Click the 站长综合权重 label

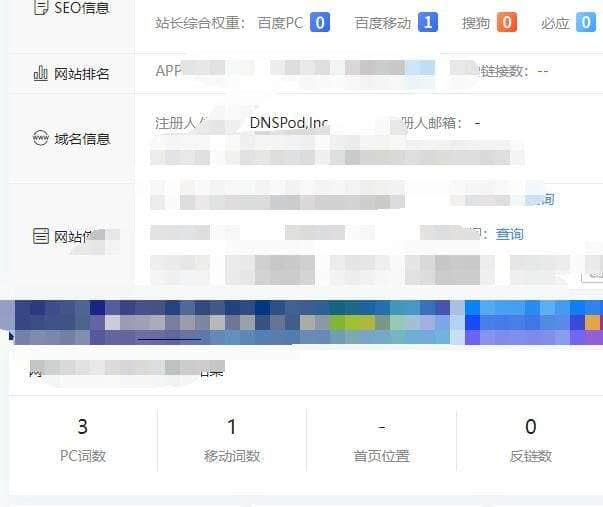pyautogui.click(x=200, y=23)
